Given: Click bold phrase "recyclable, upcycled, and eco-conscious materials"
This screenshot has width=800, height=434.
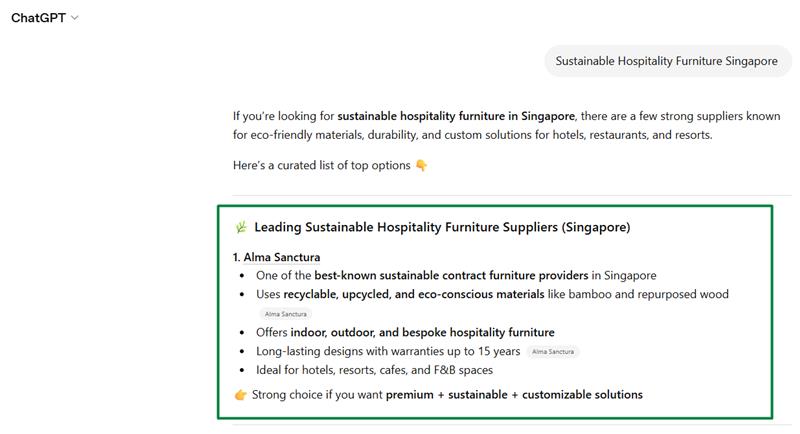Looking at the screenshot, I should [414, 294].
